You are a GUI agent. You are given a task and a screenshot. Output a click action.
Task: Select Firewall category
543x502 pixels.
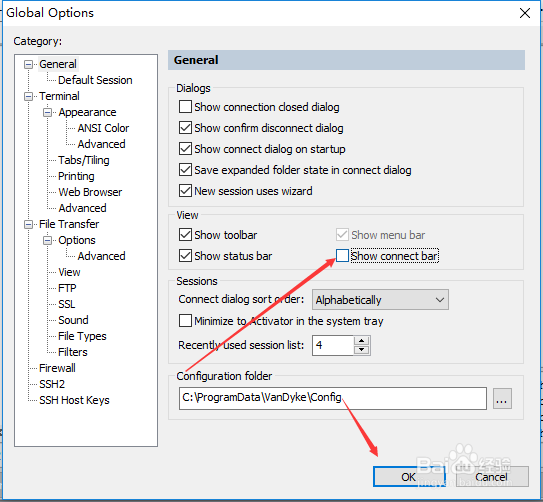pos(57,368)
